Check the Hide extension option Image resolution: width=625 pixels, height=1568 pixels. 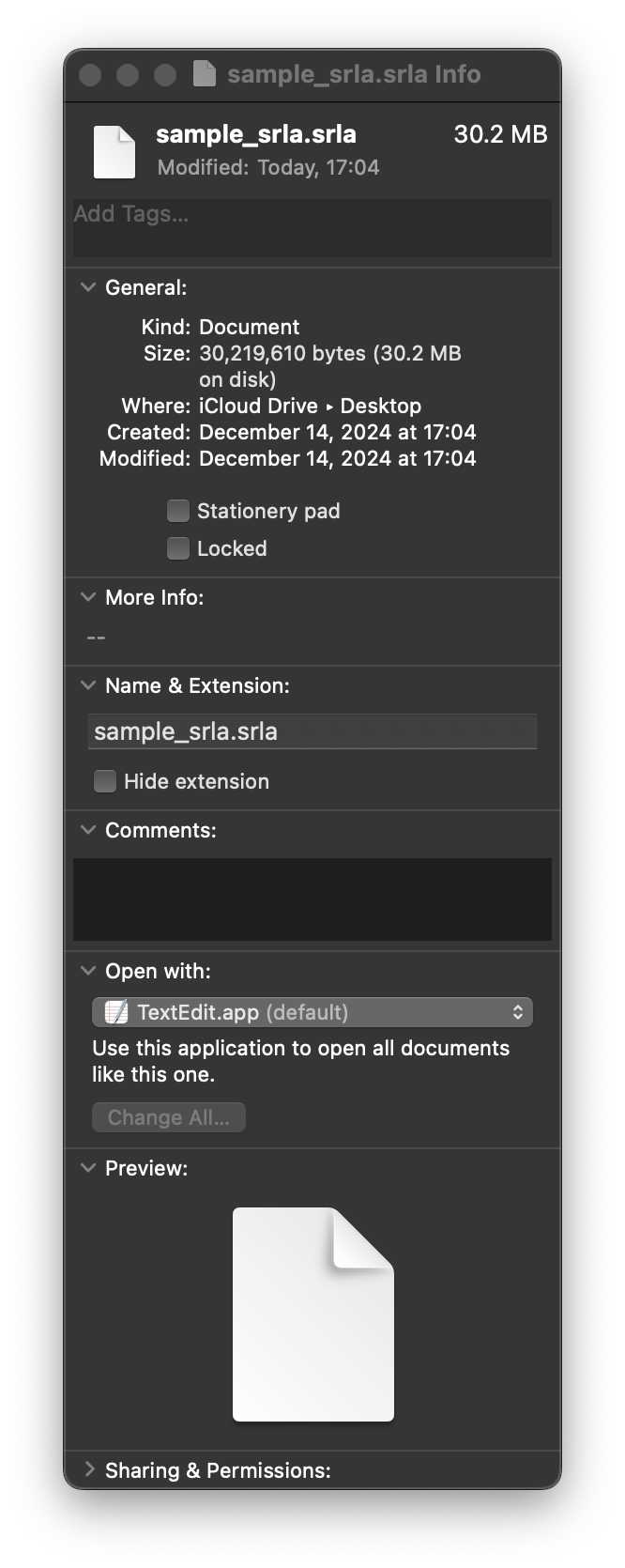click(x=104, y=780)
